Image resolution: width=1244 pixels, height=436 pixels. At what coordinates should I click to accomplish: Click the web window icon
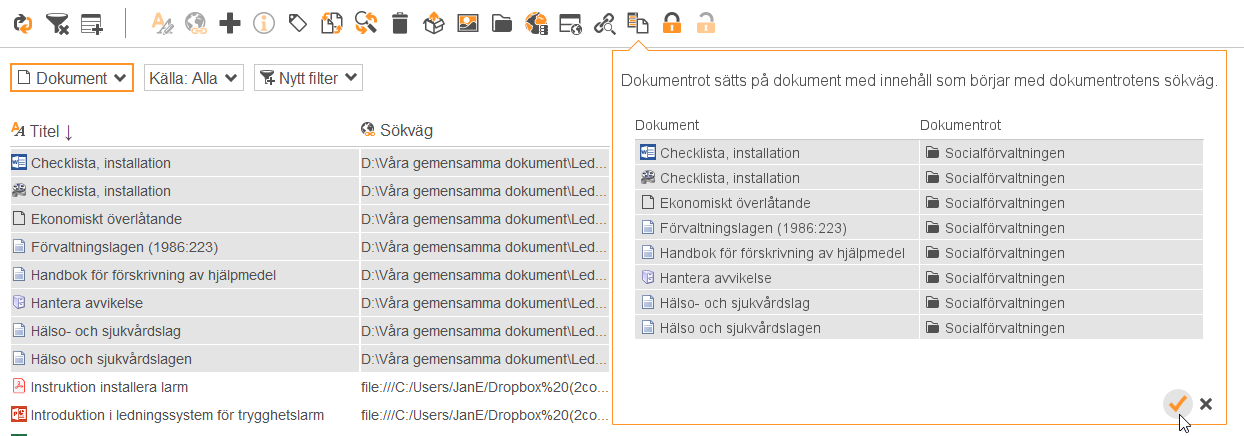click(x=570, y=23)
